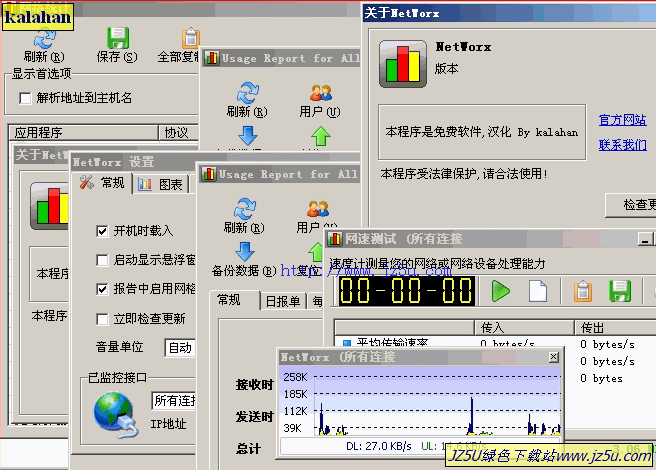This screenshot has height=470, width=656.
Task: Click blue down arrow in upper Usage Report
Action: 248,136
